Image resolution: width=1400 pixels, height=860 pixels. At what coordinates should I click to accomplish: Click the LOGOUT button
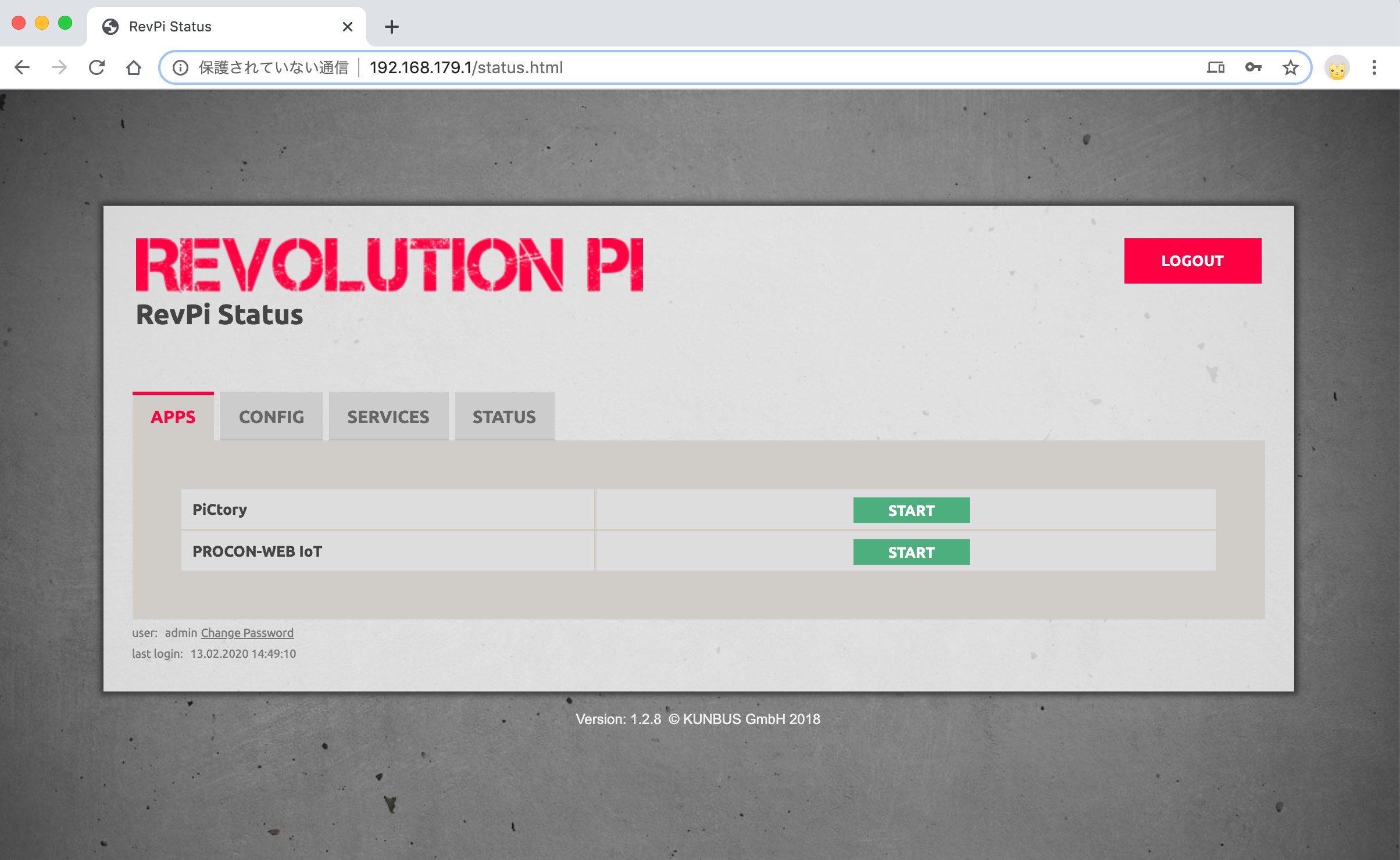(1192, 261)
